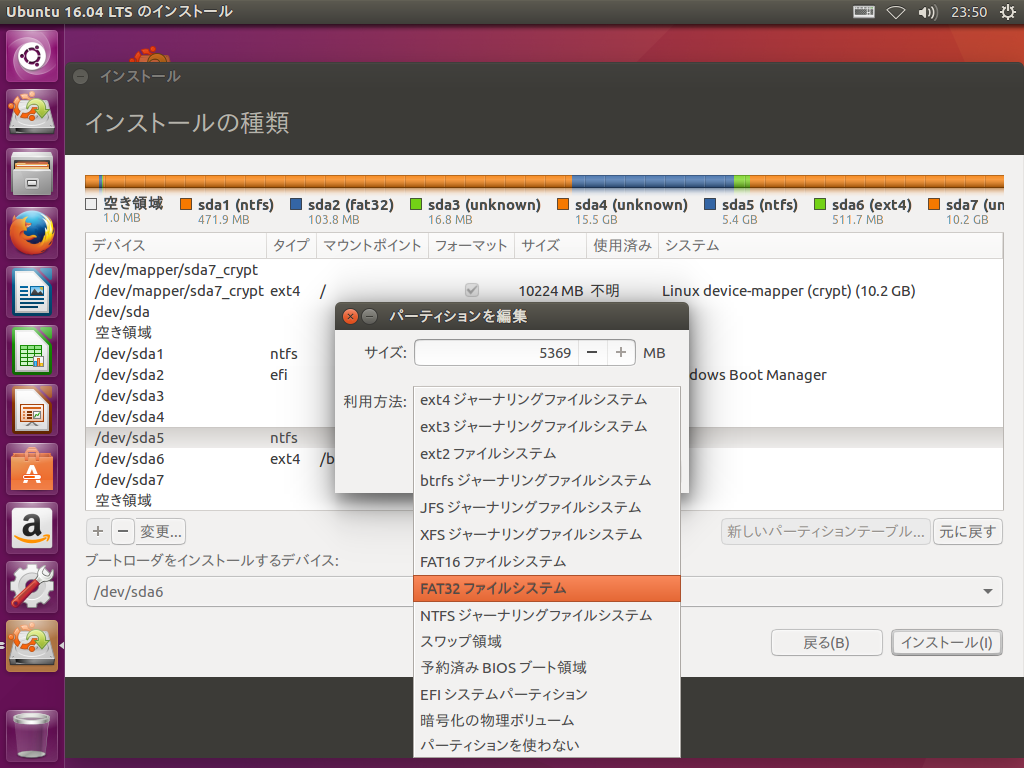1024x768 pixels.
Task: Click the sda5 (ntfs) blue legend swatch
Action: point(710,204)
